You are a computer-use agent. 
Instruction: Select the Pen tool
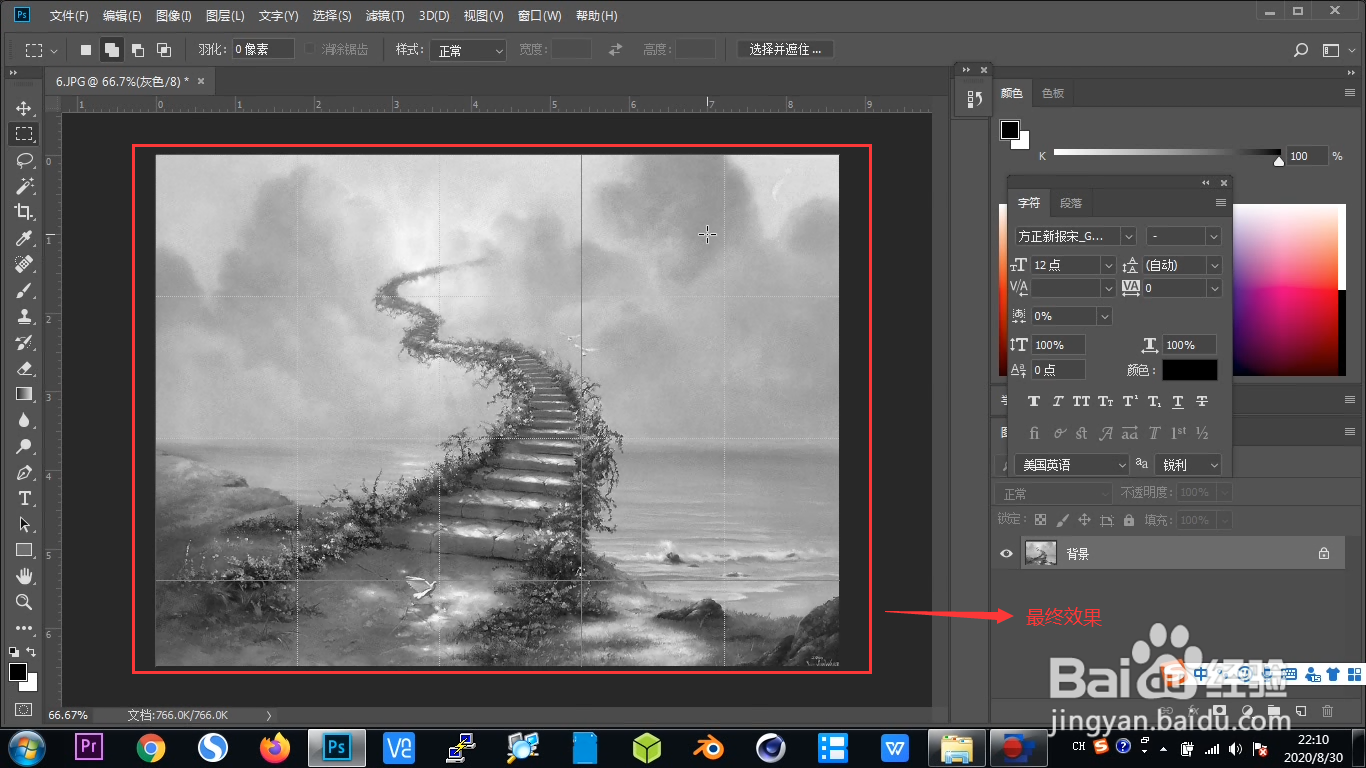pos(24,472)
